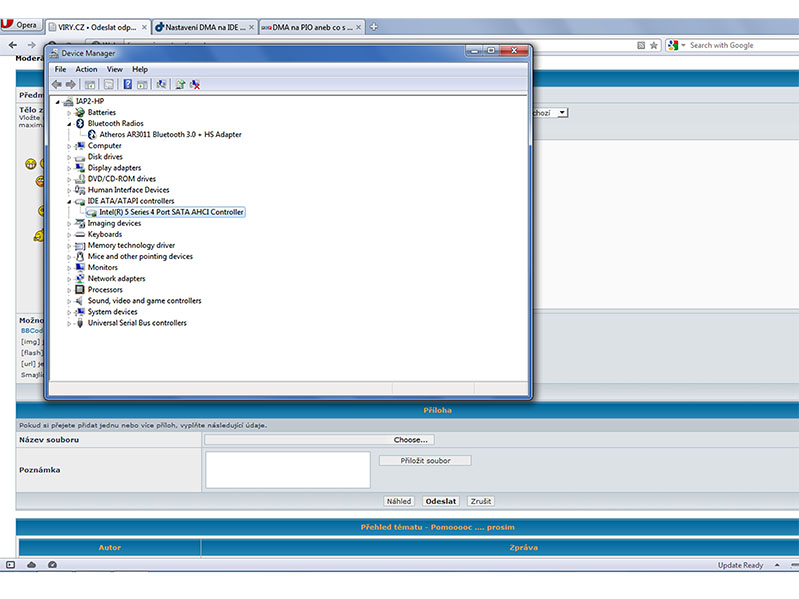Click Update Driver Software toolbar icon
This screenshot has width=799, height=599.
coord(180,85)
